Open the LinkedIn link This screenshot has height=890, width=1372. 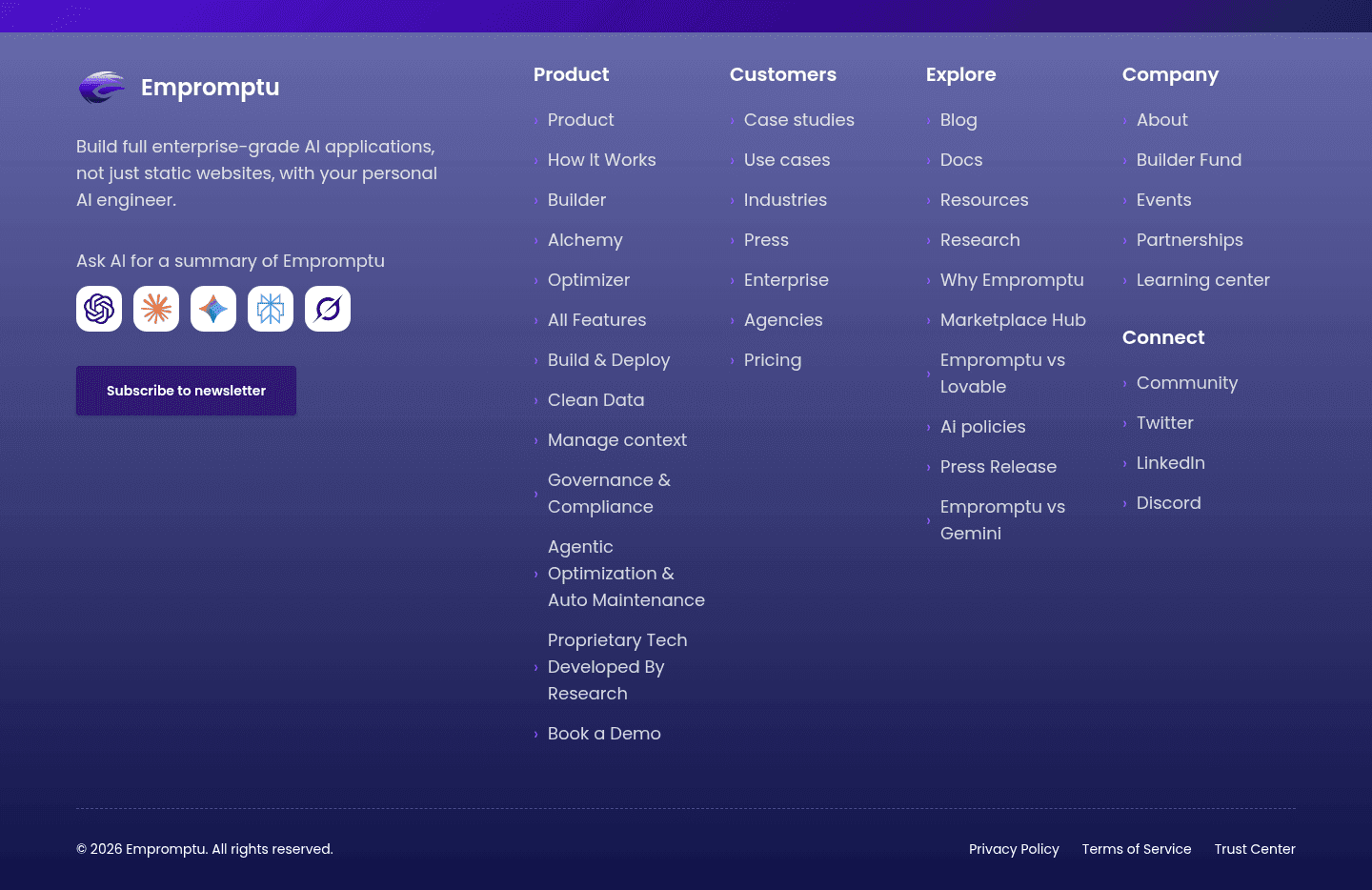tap(1170, 463)
